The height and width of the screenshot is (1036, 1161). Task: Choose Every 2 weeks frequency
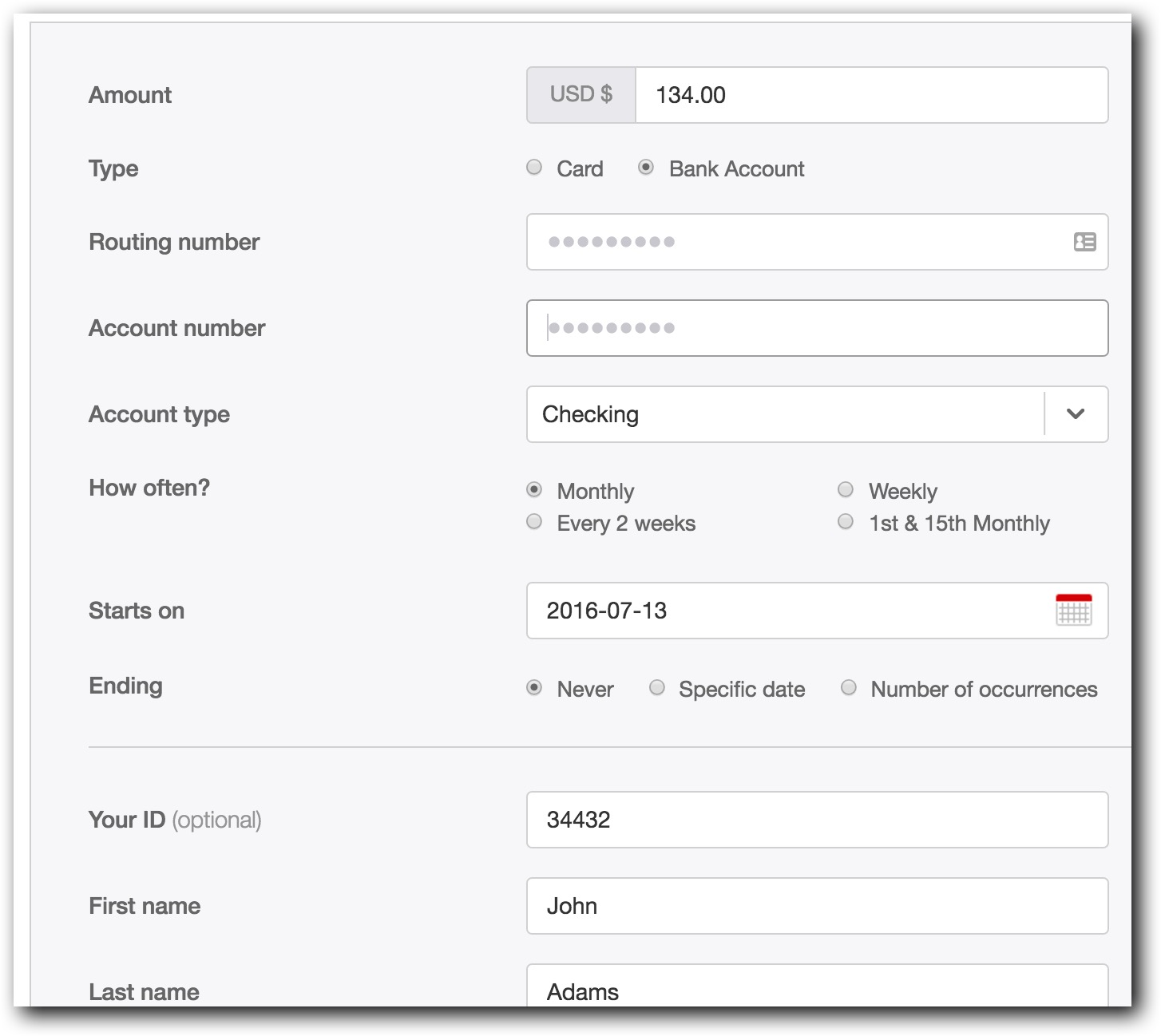533,521
